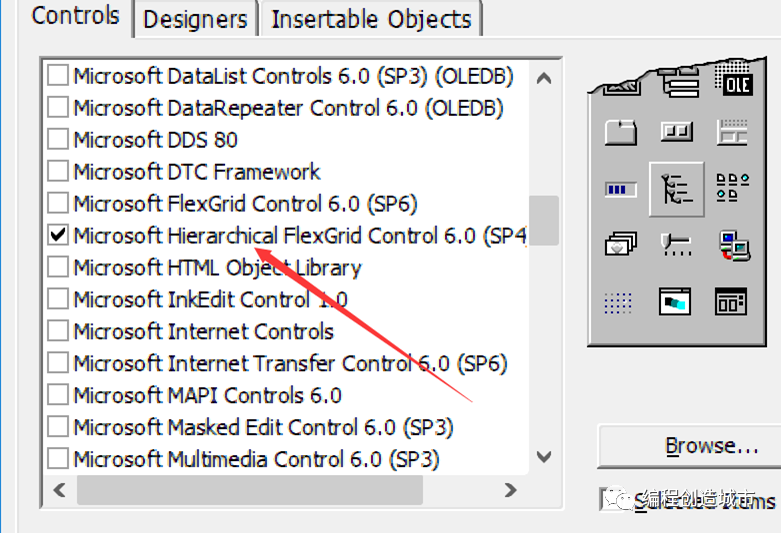This screenshot has width=781, height=533.
Task: Select the ListView control icon
Action: [733, 188]
